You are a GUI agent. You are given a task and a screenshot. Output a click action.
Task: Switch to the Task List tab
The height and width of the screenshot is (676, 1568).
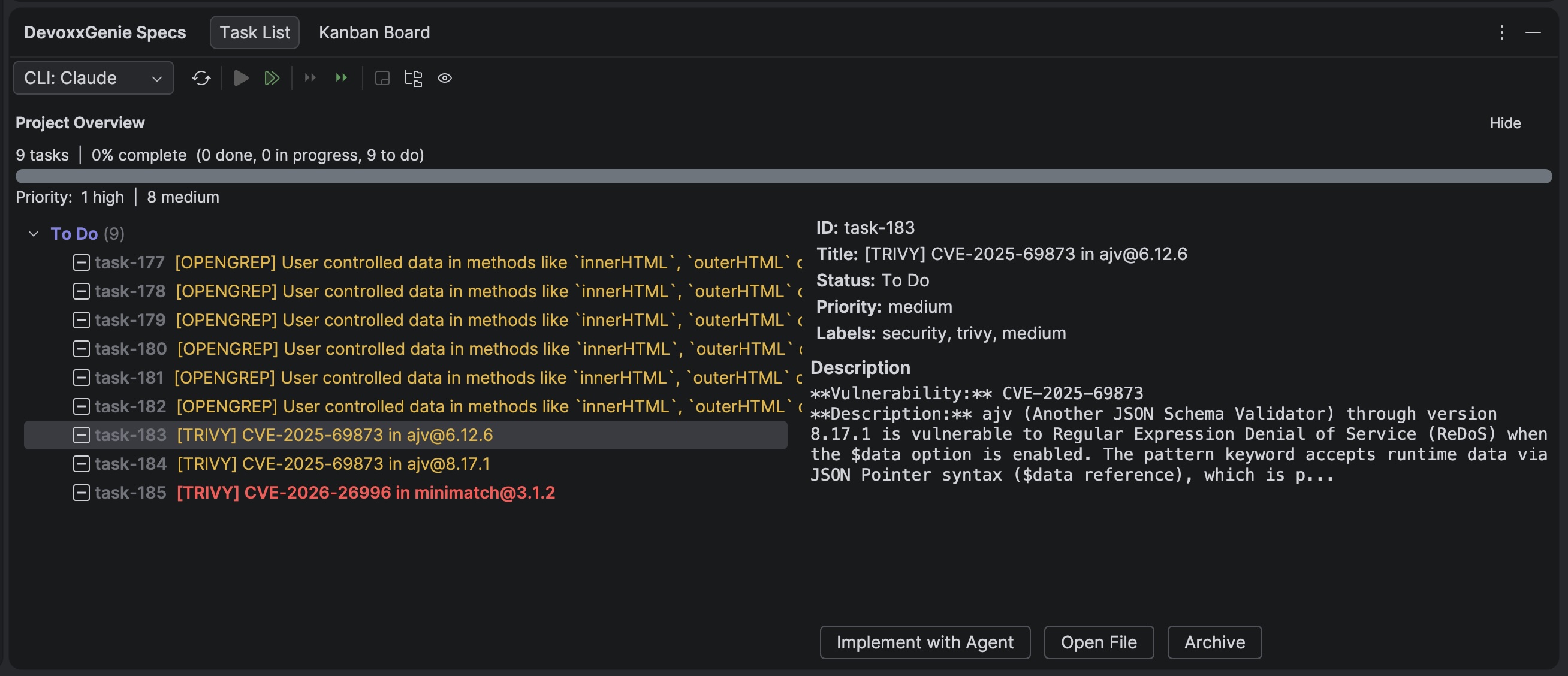point(254,32)
